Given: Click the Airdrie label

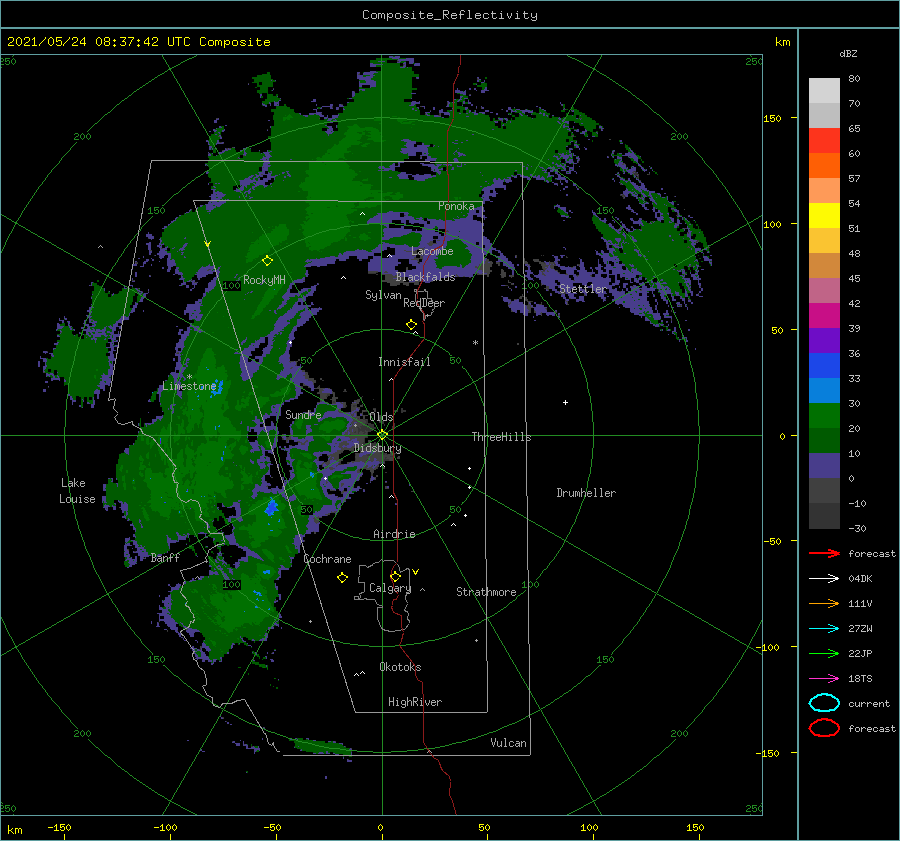Looking at the screenshot, I should (x=394, y=534).
